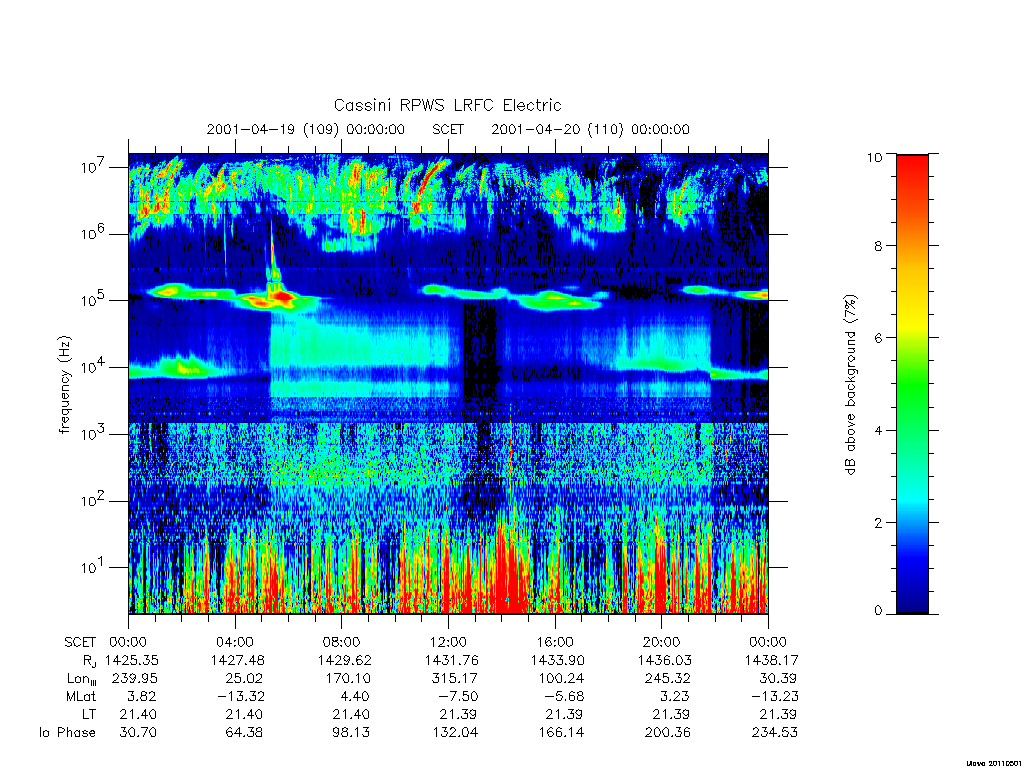Click the SCET time label '12:00'
Screen dimensions: 1024x768
(448, 642)
